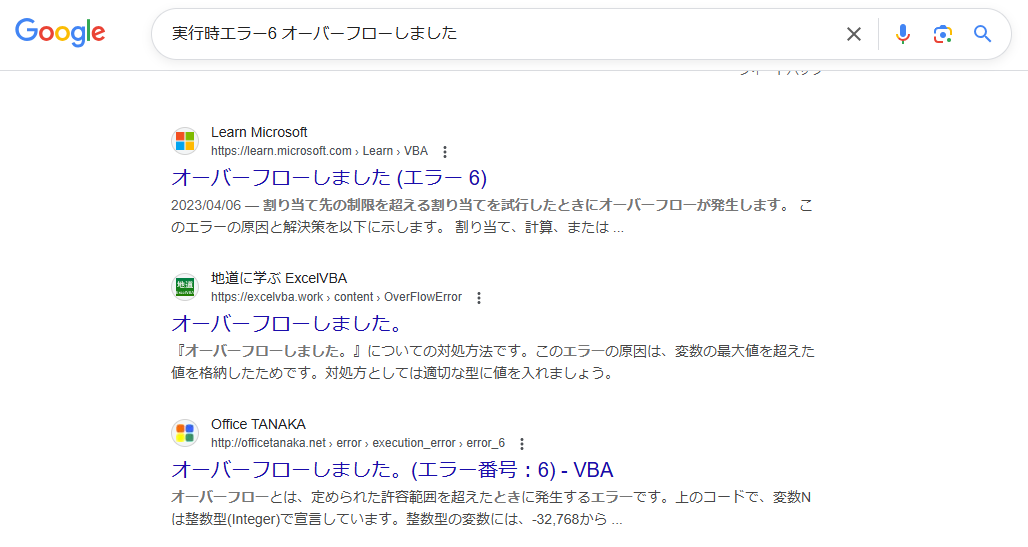Open オーバーフローしました (エラー 6) result
The width and height of the screenshot is (1028, 547).
(x=329, y=178)
